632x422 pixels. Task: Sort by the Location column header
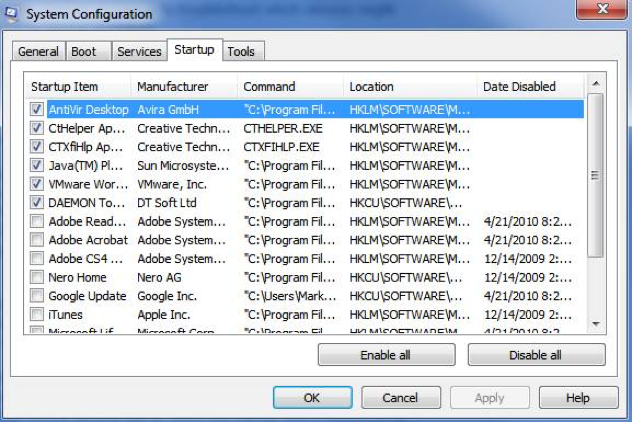410,86
